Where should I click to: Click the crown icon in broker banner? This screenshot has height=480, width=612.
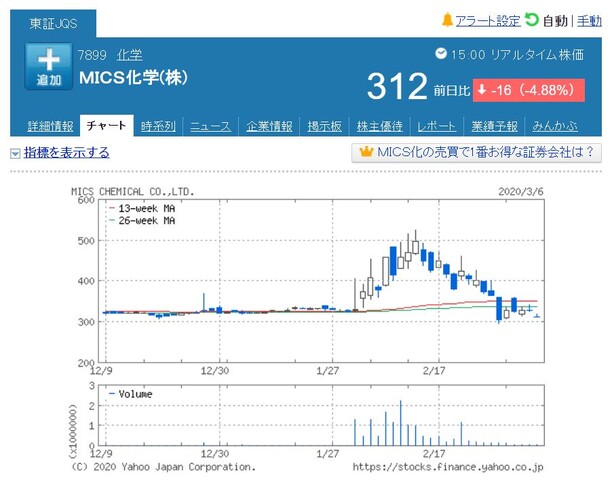(x=366, y=151)
